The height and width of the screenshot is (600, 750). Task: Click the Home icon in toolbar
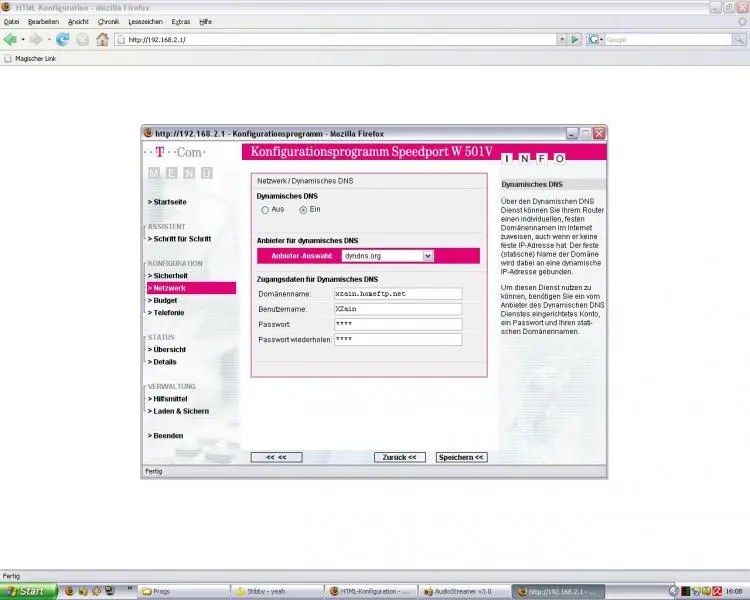pyautogui.click(x=102, y=40)
